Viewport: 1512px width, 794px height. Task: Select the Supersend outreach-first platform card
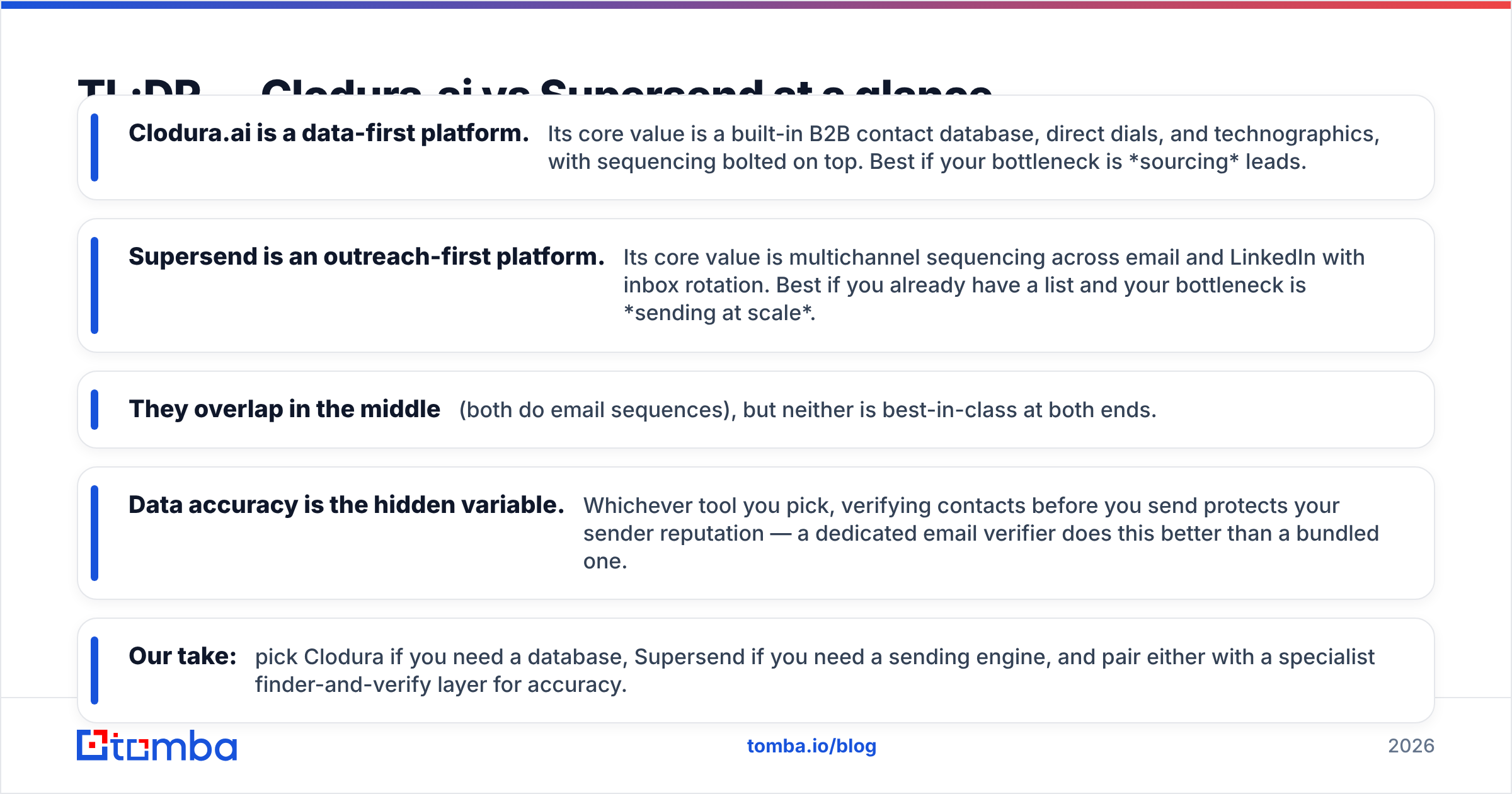pyautogui.click(x=756, y=285)
